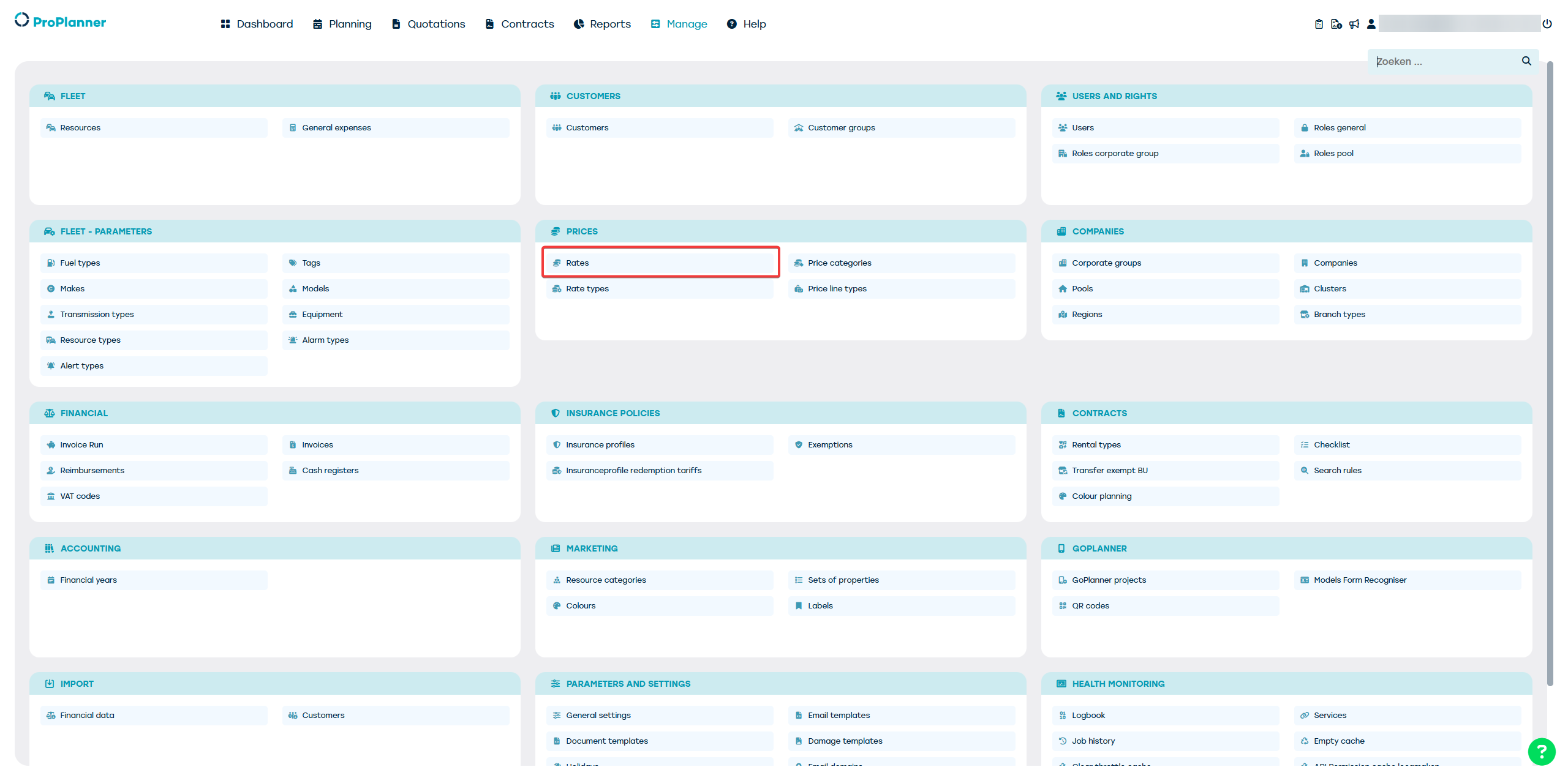Open Resources under Fleet
Screen dimensions: 1568x778
tap(80, 127)
